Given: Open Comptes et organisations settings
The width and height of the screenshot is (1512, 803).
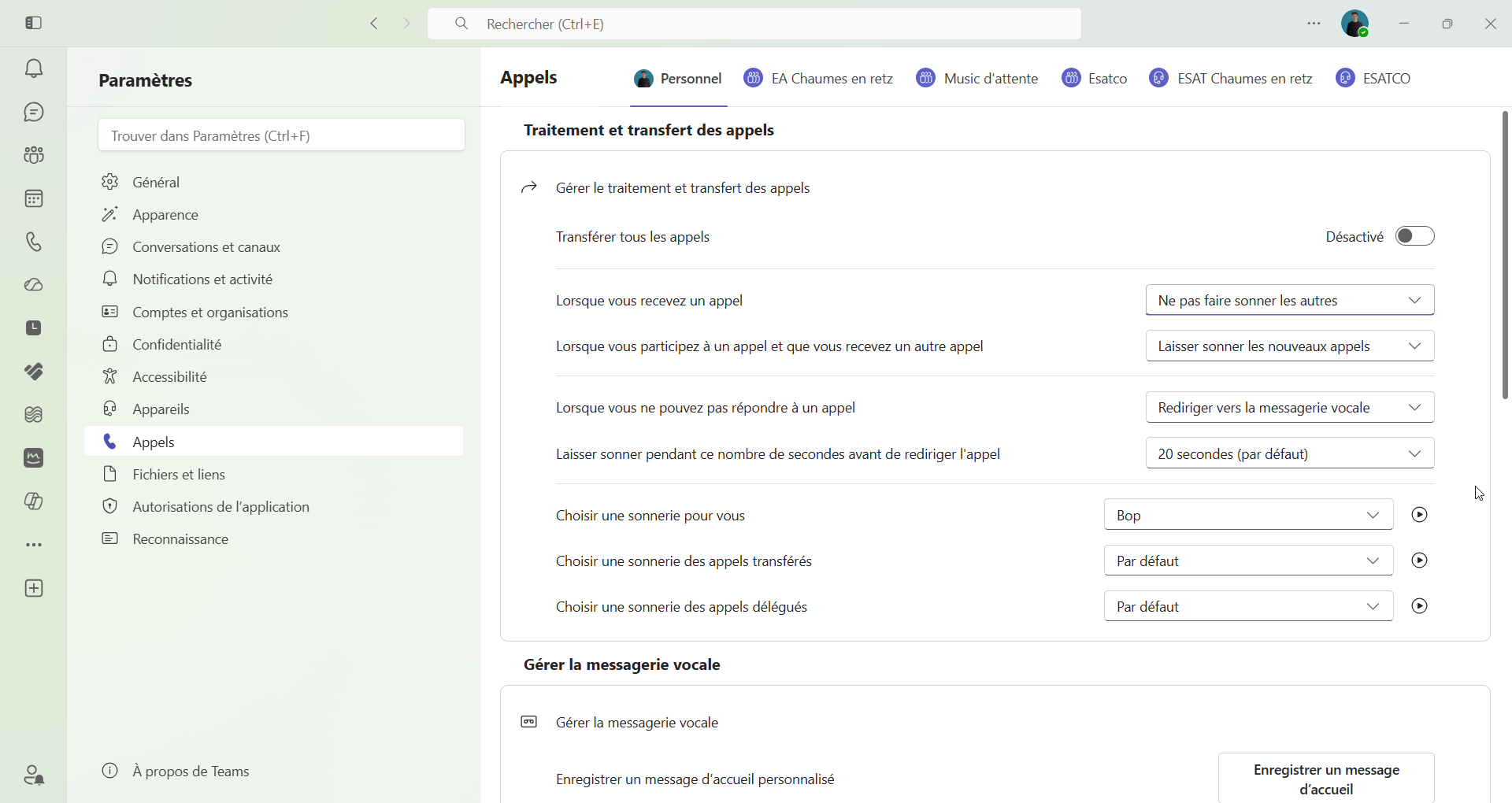Looking at the screenshot, I should pyautogui.click(x=274, y=312).
